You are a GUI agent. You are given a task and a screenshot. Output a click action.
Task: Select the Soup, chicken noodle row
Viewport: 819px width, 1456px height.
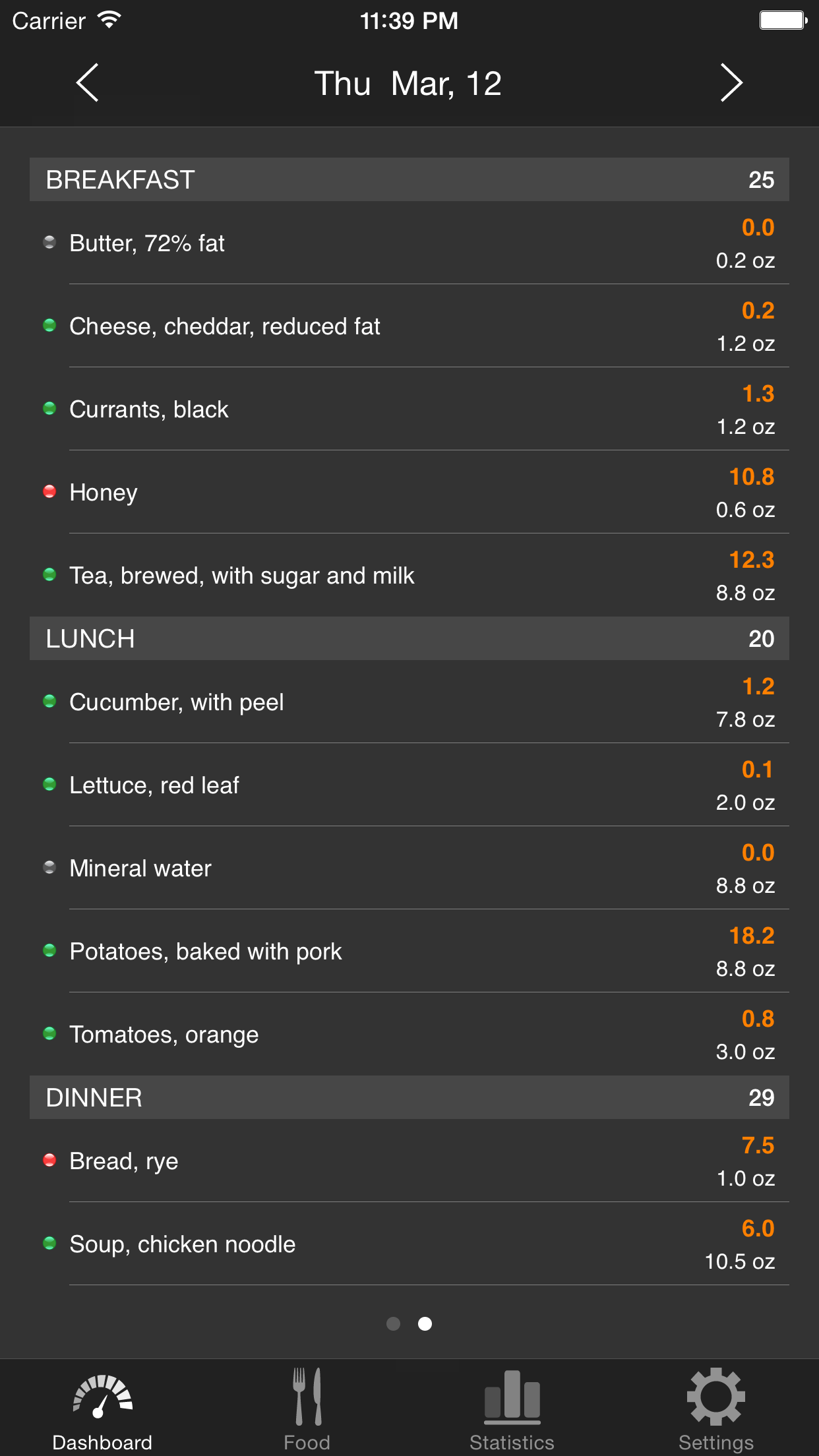tap(409, 1244)
